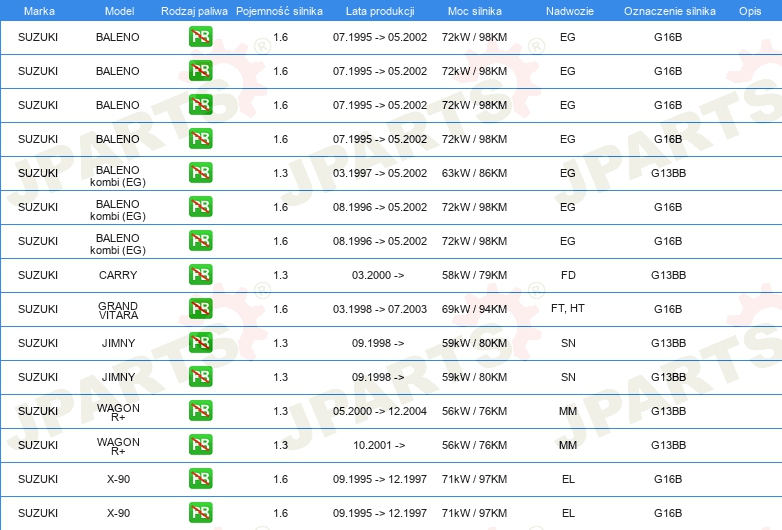Click the production date 03.2000 ->

pos(378,275)
